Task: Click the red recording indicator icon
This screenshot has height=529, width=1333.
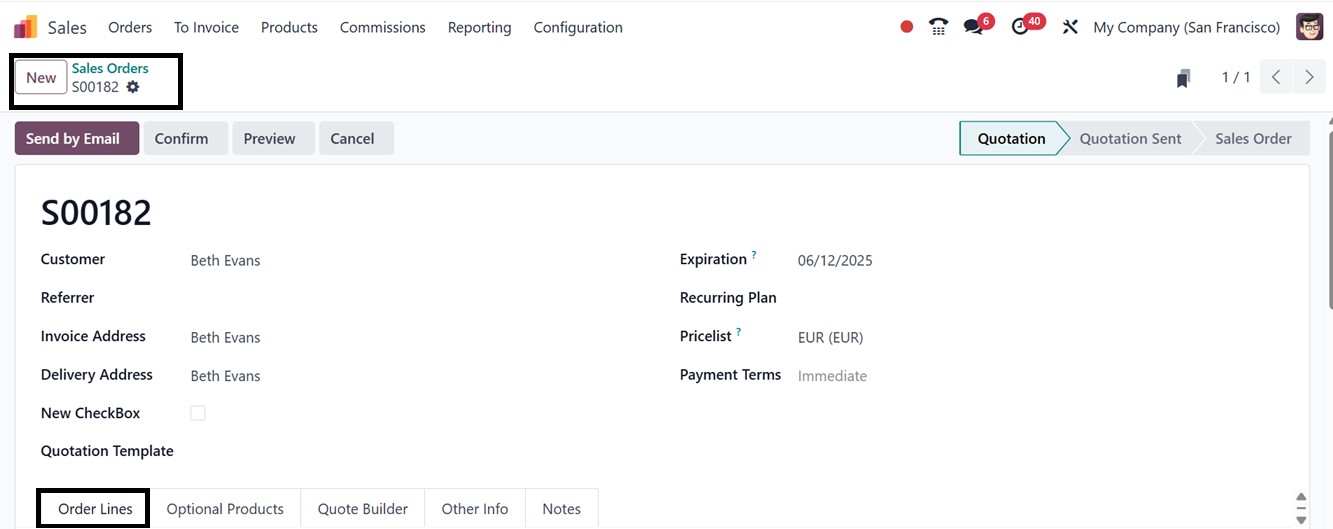Action: click(906, 27)
